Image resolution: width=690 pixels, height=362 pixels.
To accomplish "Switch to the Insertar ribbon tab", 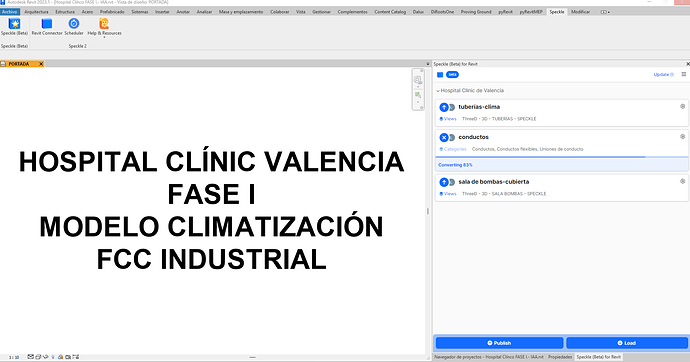I will [x=162, y=12].
